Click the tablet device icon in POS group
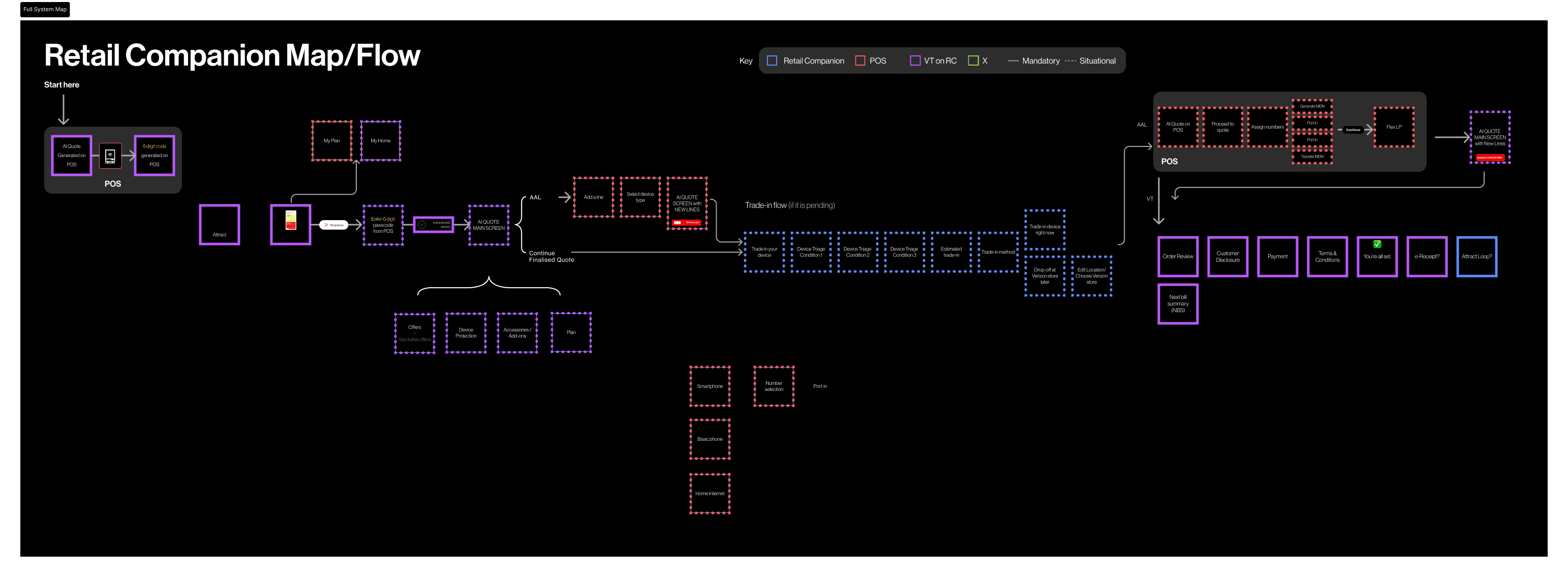The image size is (1568, 577). tap(110, 156)
